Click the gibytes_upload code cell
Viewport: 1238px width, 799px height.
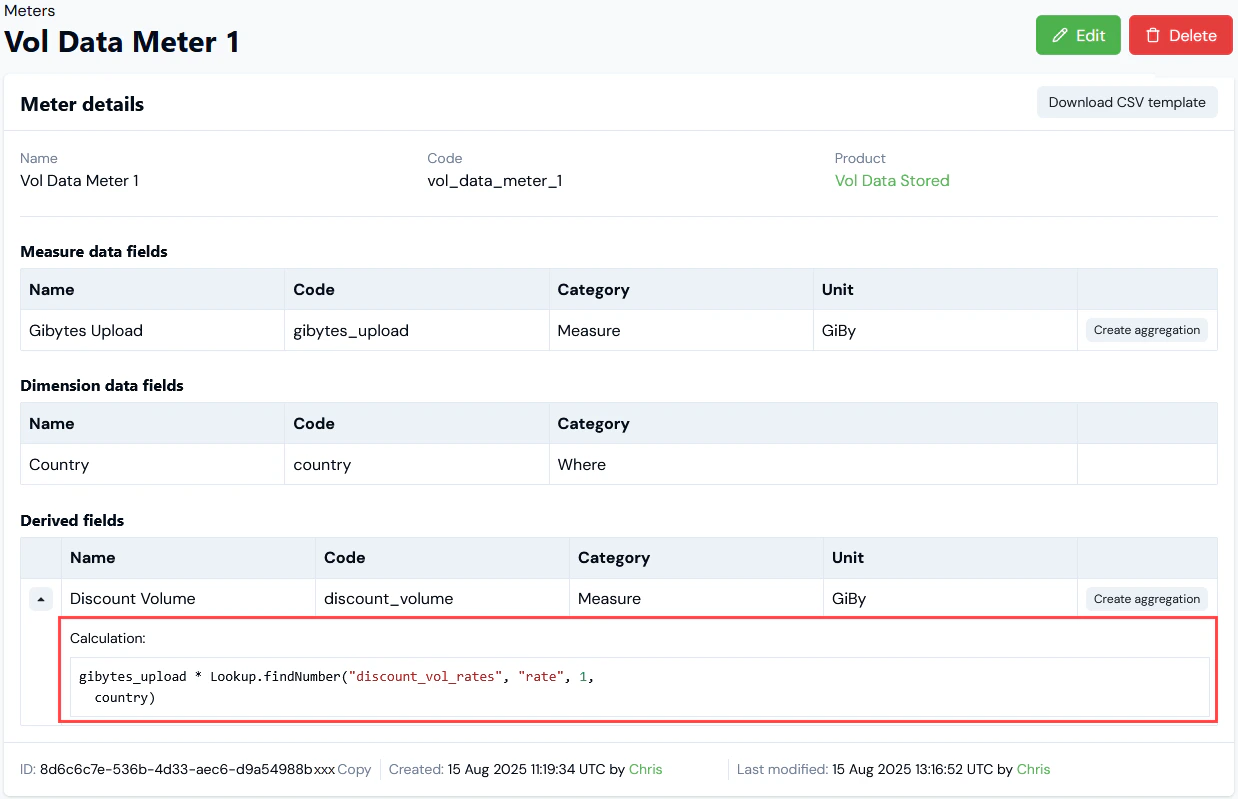tap(417, 330)
